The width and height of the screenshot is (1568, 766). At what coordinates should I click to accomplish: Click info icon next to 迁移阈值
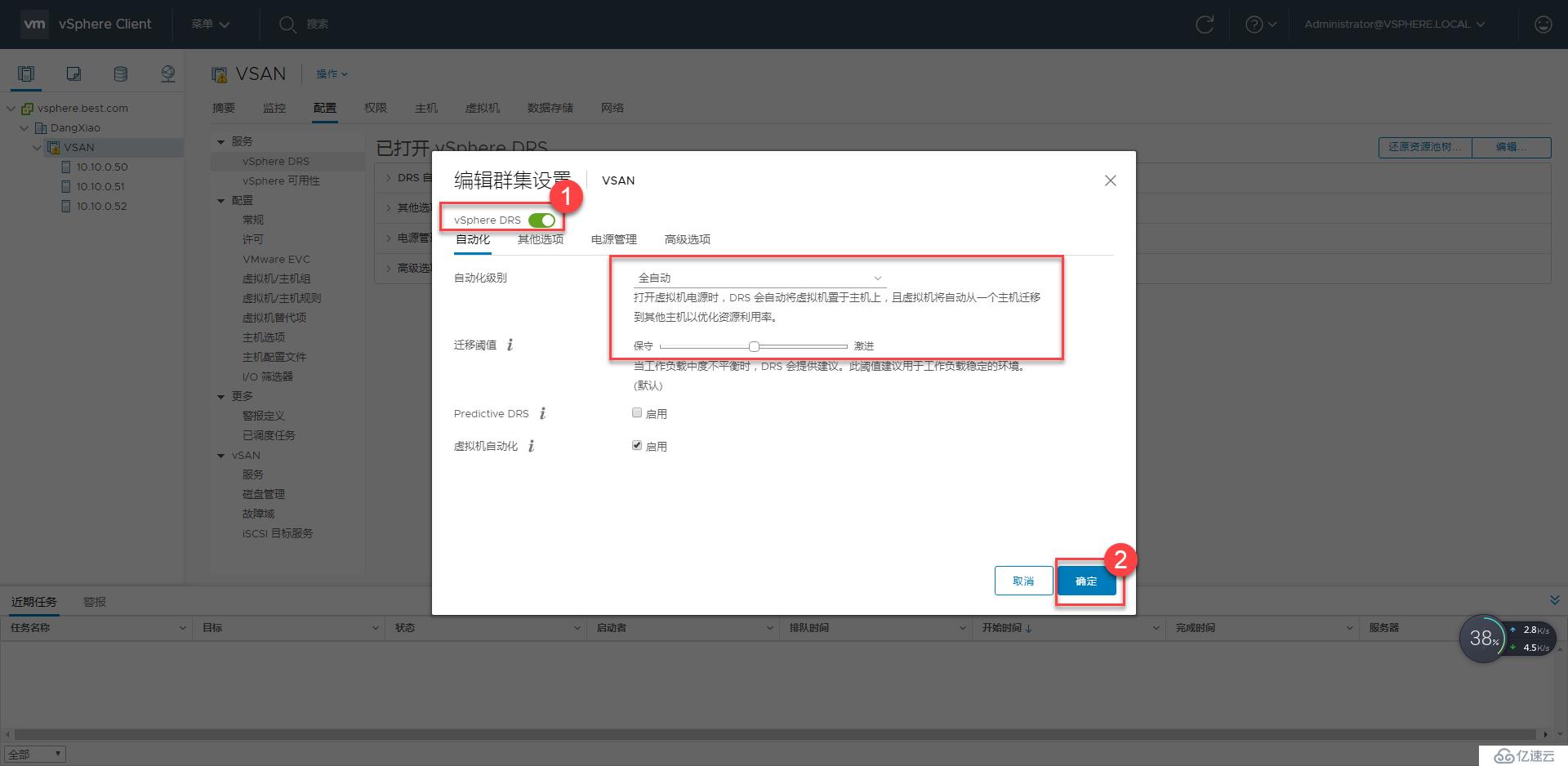[x=510, y=345]
